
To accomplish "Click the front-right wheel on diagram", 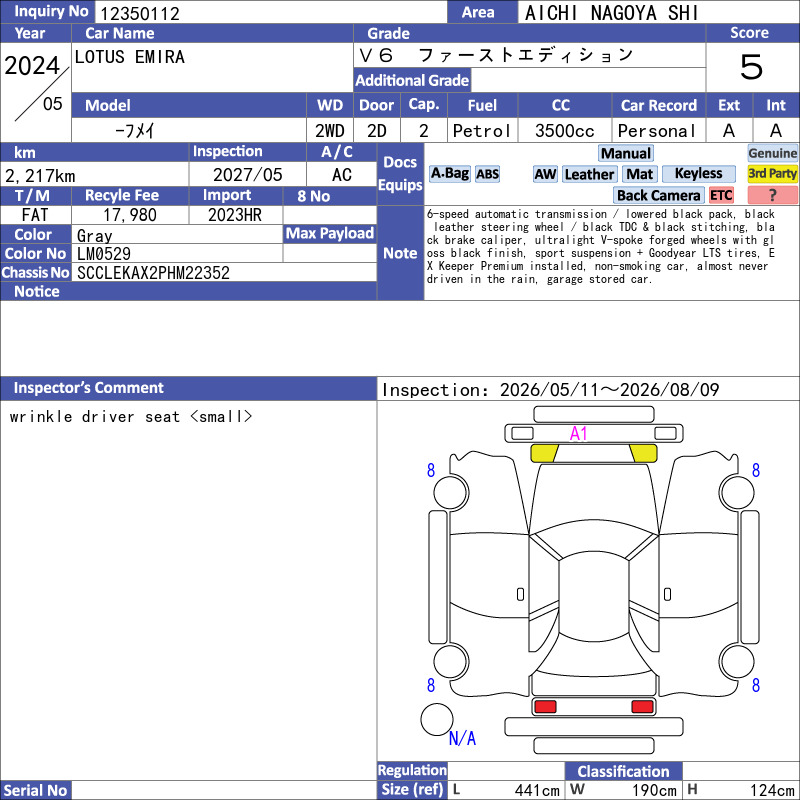I will click(x=737, y=492).
